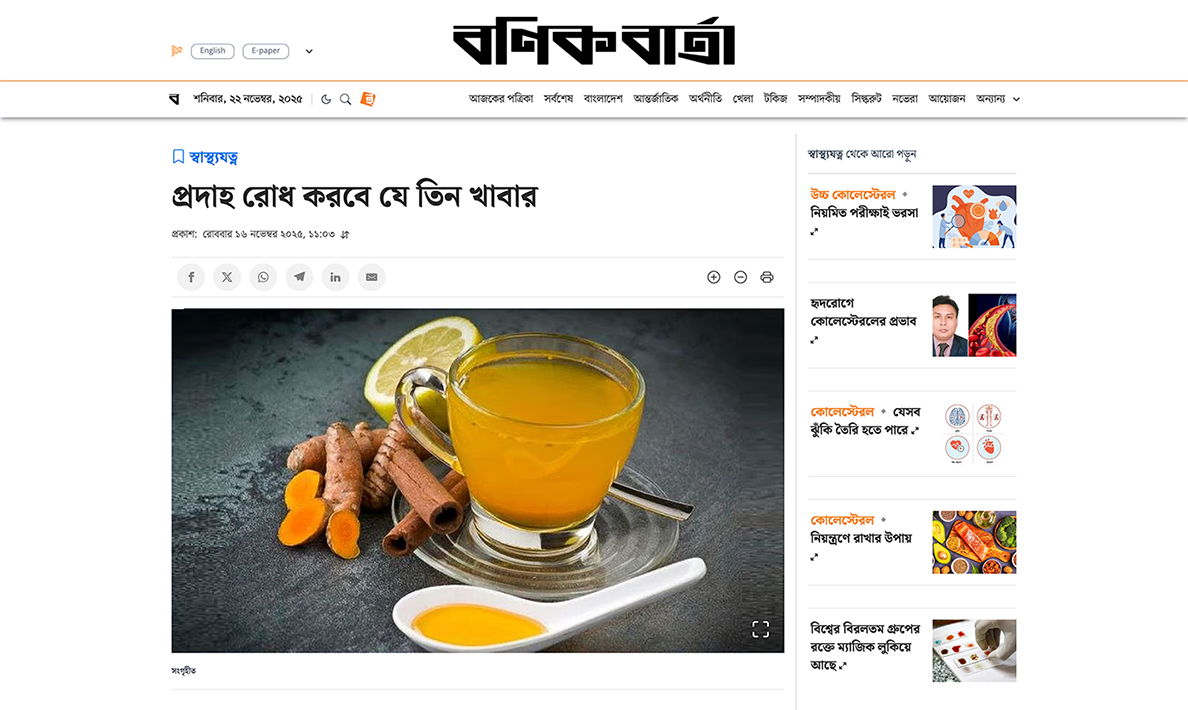Open the অর্থনীতি menu item
The width and height of the screenshot is (1188, 710).
click(x=705, y=99)
